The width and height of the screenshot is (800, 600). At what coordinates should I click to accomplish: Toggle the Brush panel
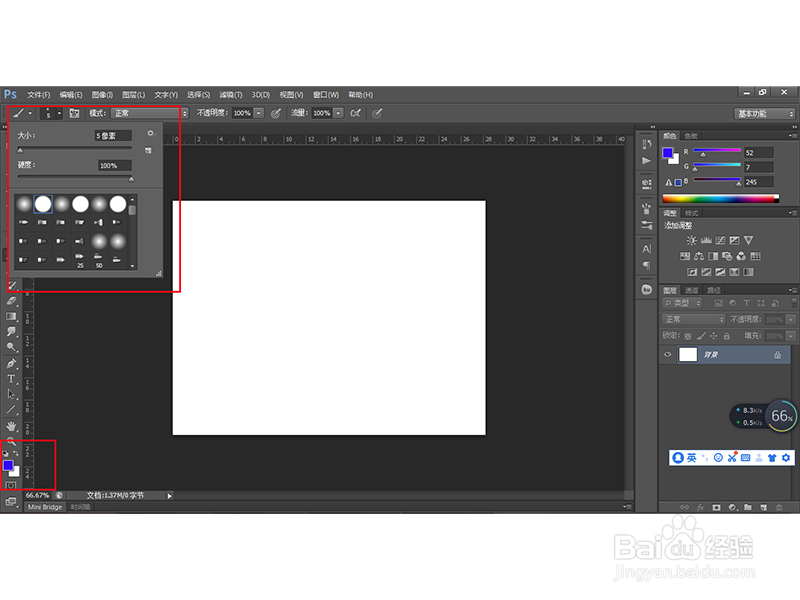pos(74,113)
